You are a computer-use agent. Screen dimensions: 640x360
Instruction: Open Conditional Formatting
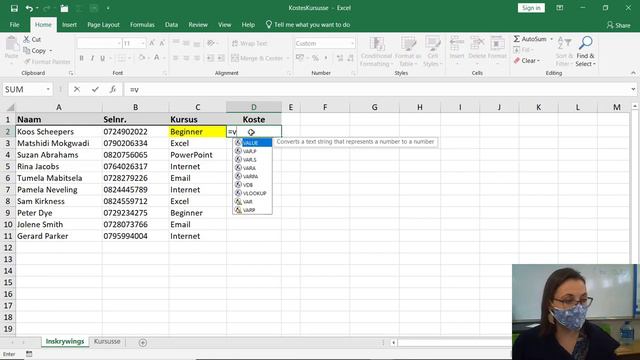376,51
